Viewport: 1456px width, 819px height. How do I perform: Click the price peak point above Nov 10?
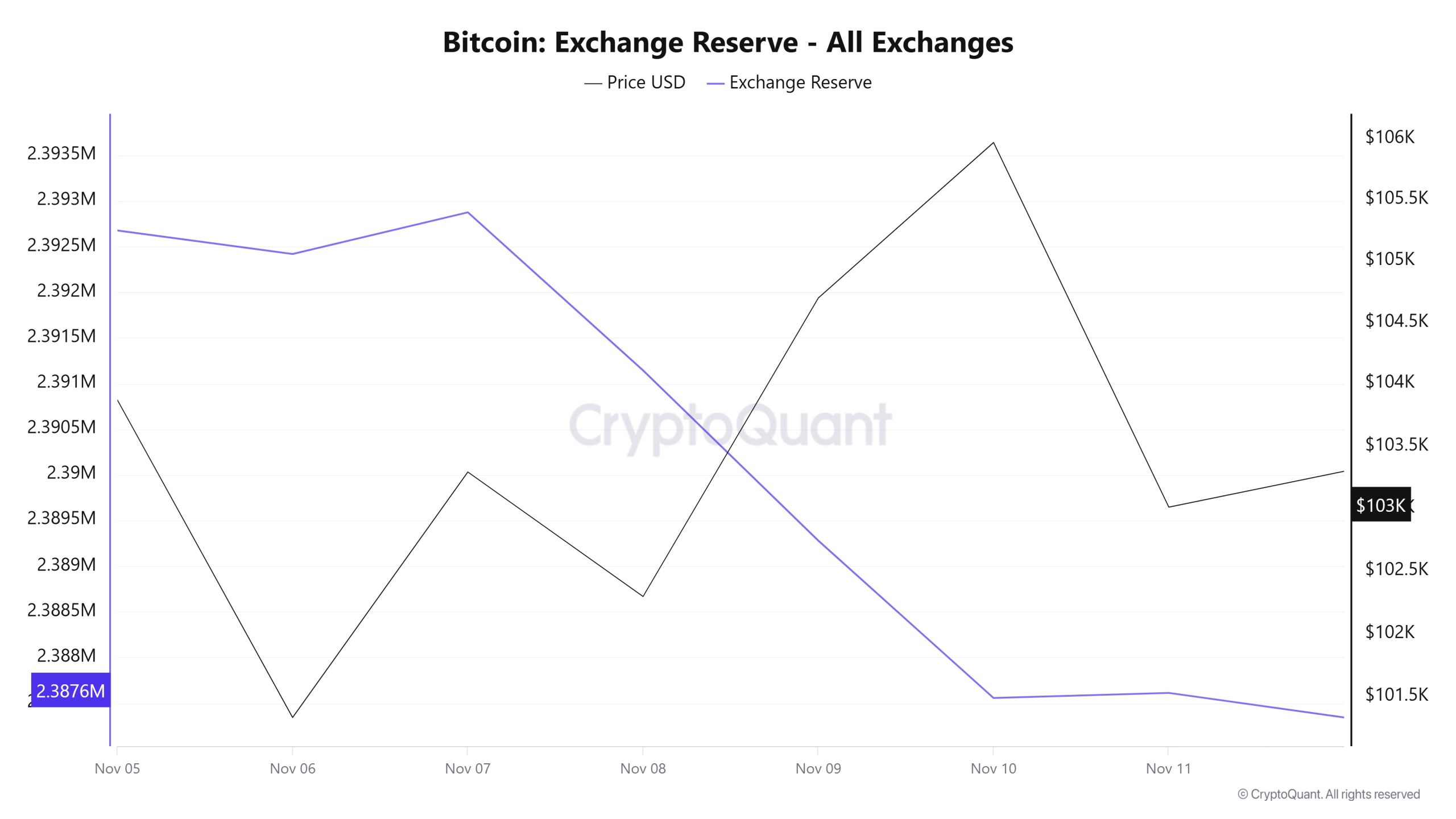(993, 143)
